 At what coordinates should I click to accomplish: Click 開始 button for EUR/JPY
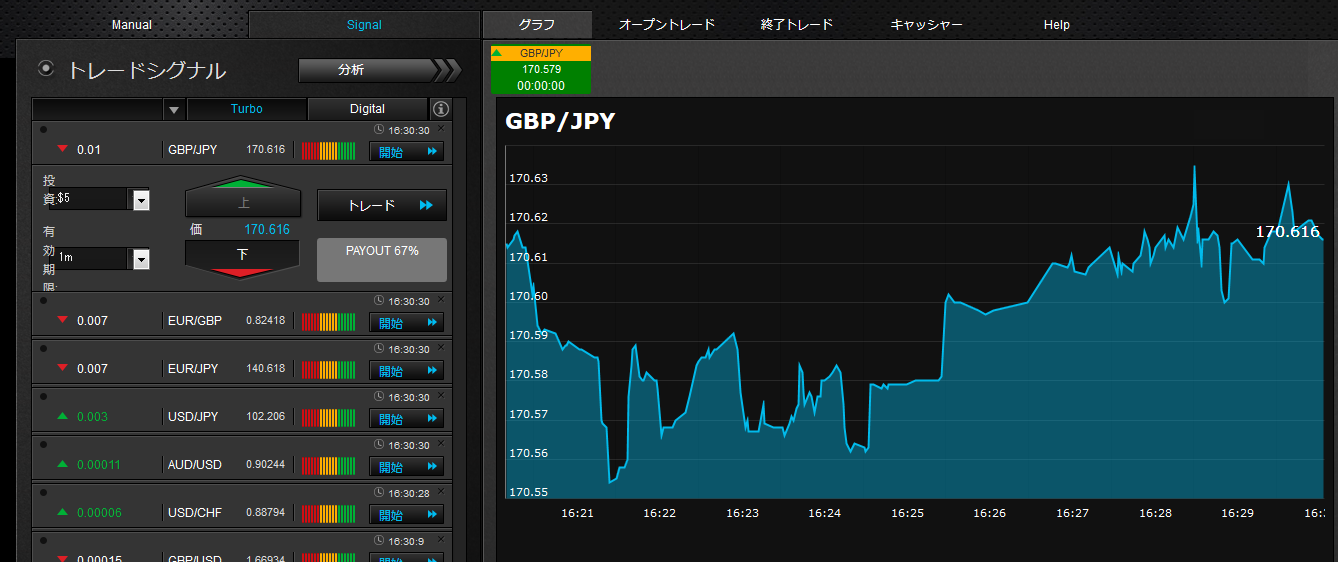(407, 371)
